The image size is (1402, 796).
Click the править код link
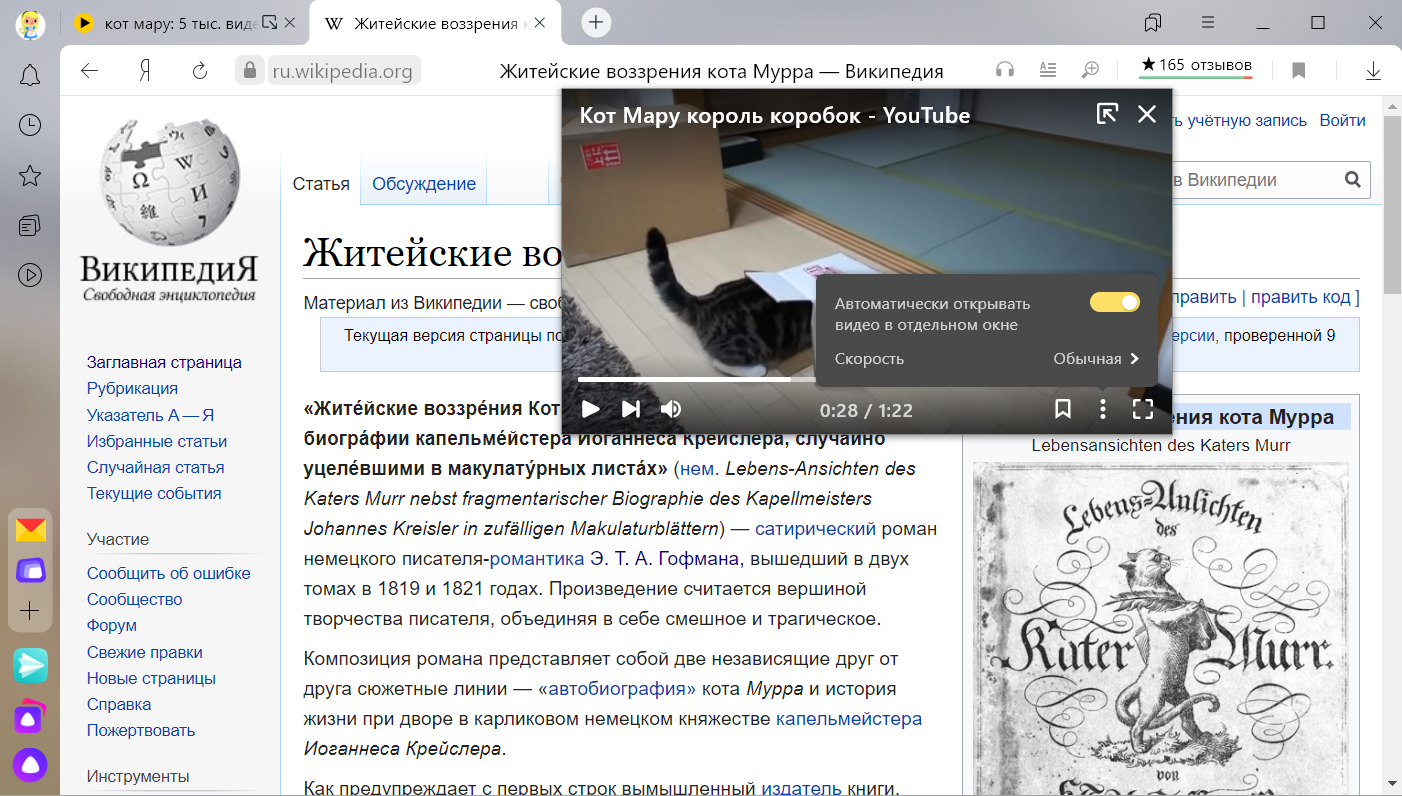tap(1301, 297)
